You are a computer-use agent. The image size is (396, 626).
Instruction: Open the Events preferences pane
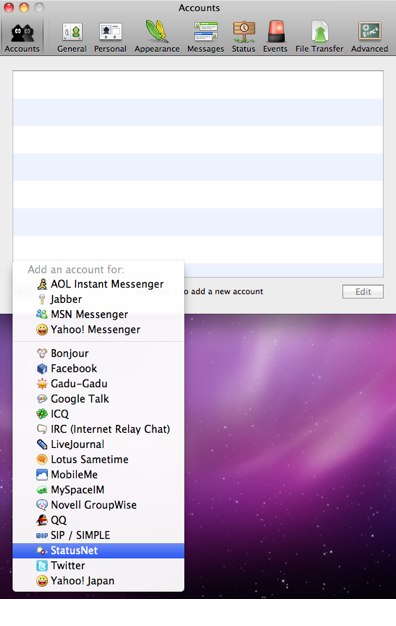coord(275,38)
